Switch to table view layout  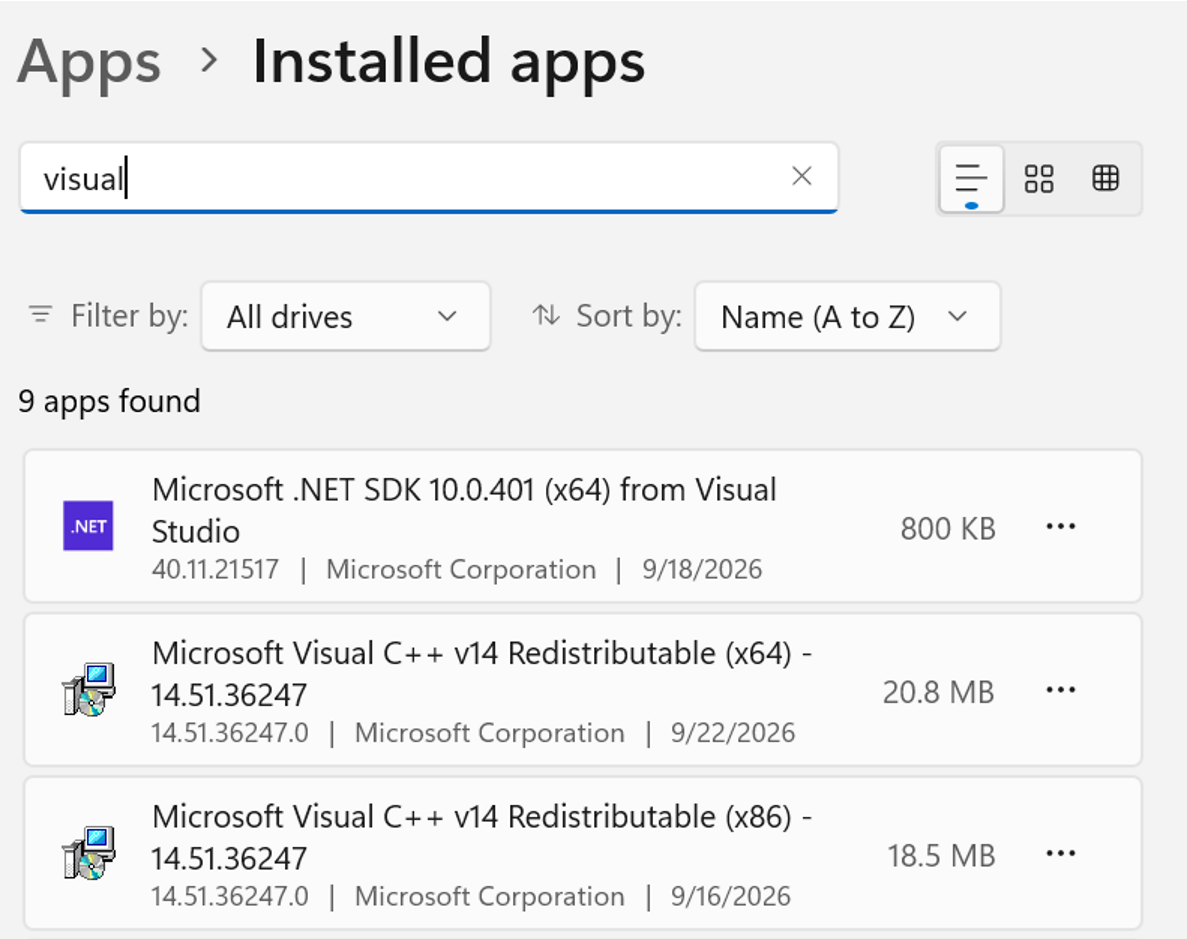click(1105, 179)
